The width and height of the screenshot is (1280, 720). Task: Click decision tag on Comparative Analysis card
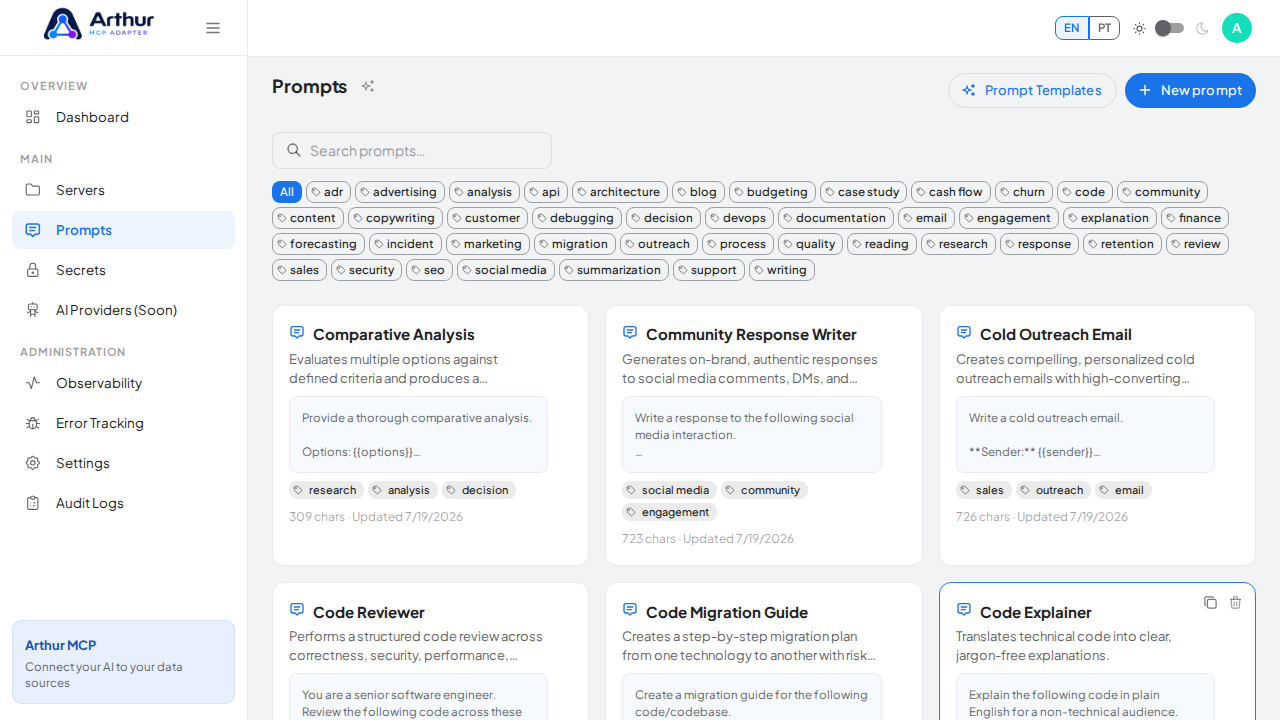479,490
